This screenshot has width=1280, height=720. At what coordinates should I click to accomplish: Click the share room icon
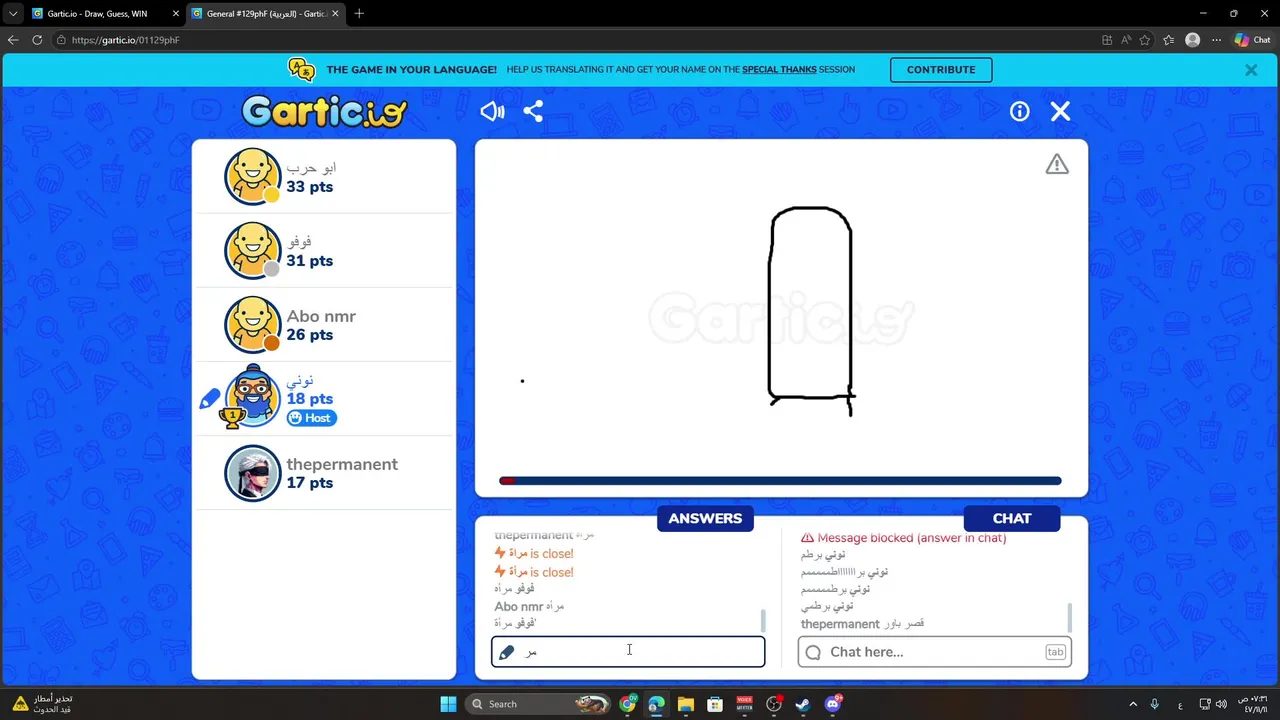pyautogui.click(x=533, y=111)
